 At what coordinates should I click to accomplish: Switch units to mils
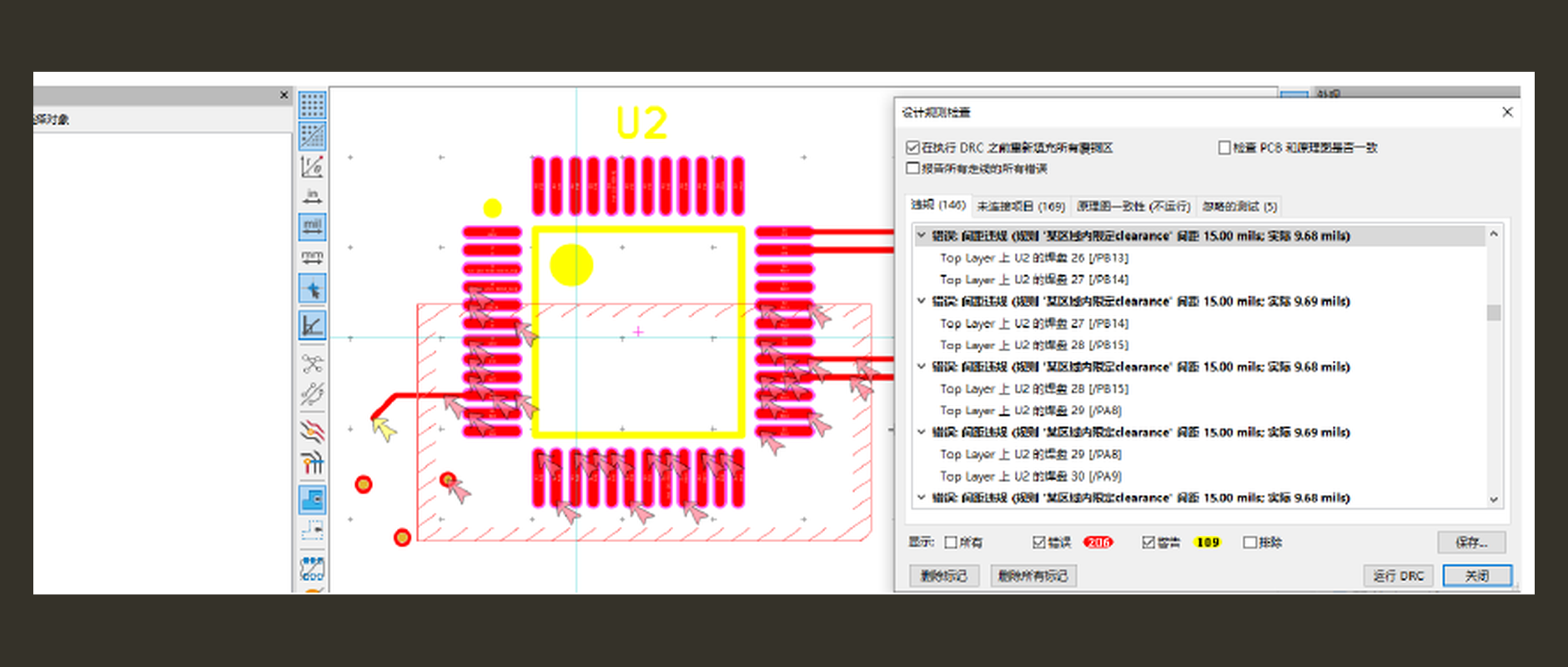pyautogui.click(x=312, y=226)
